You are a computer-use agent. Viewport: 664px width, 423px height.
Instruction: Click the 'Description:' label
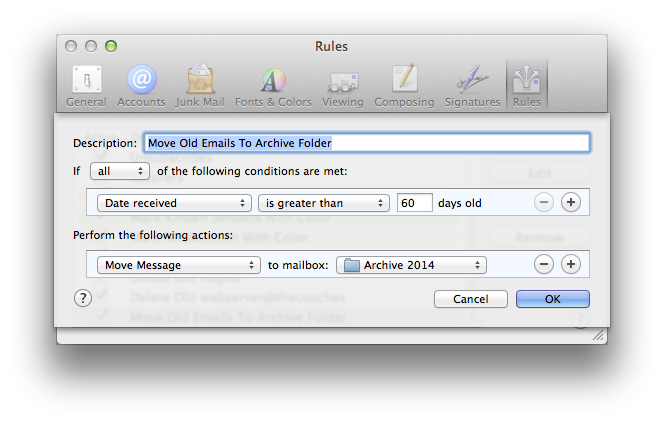pyautogui.click(x=105, y=143)
